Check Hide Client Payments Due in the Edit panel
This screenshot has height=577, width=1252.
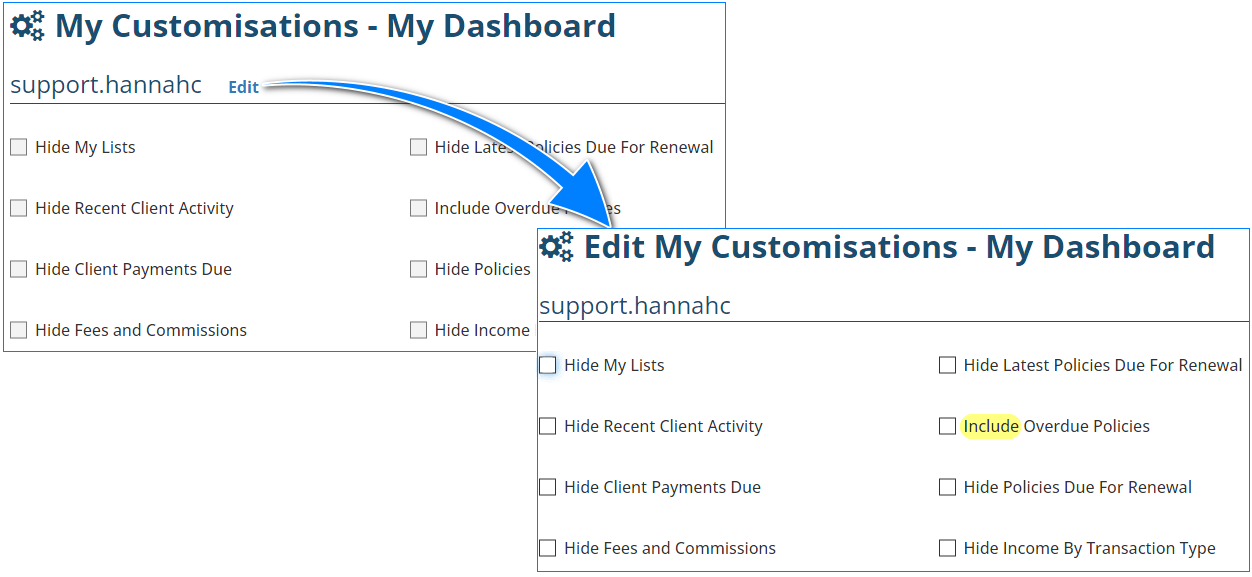[548, 488]
